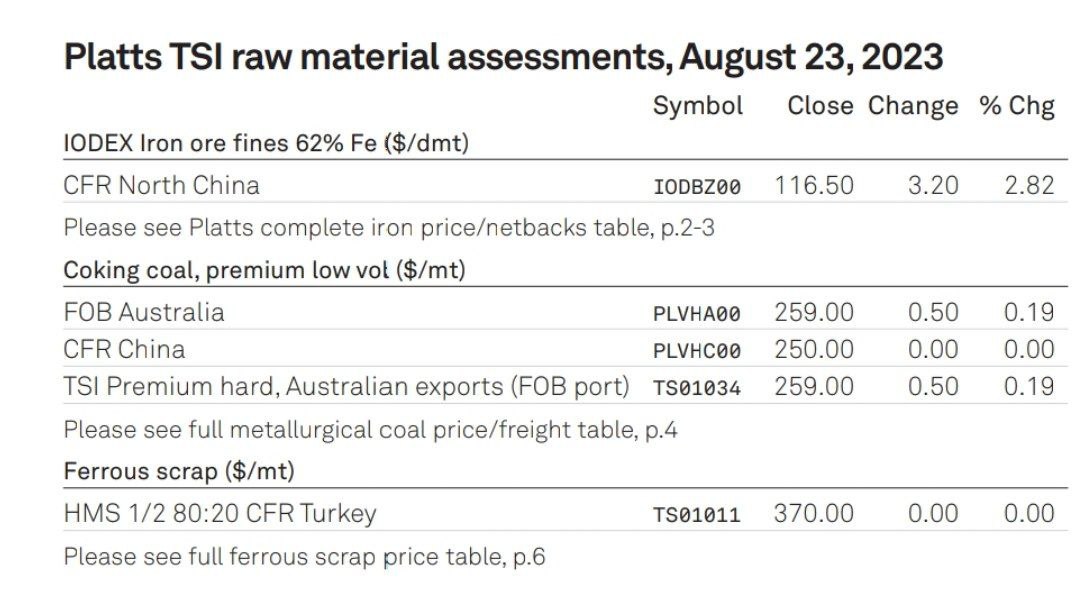The image size is (1080, 612).
Task: Open the iron price/netbacks table reference
Action: click(389, 227)
